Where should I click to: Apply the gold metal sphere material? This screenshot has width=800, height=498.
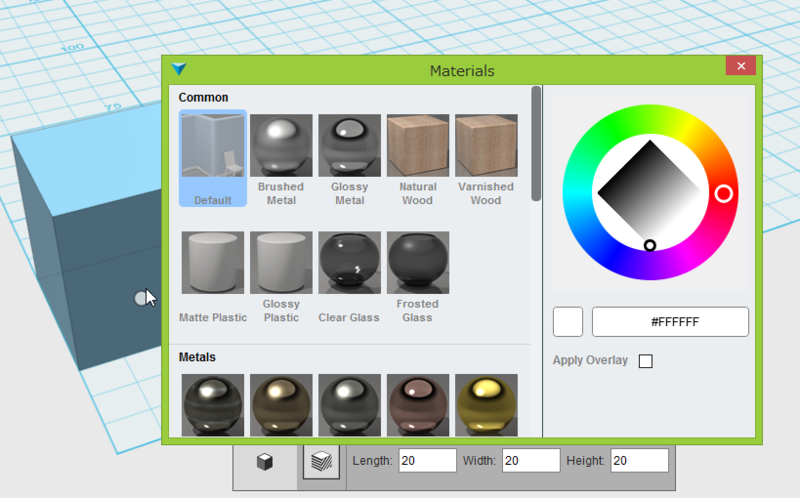(486, 405)
